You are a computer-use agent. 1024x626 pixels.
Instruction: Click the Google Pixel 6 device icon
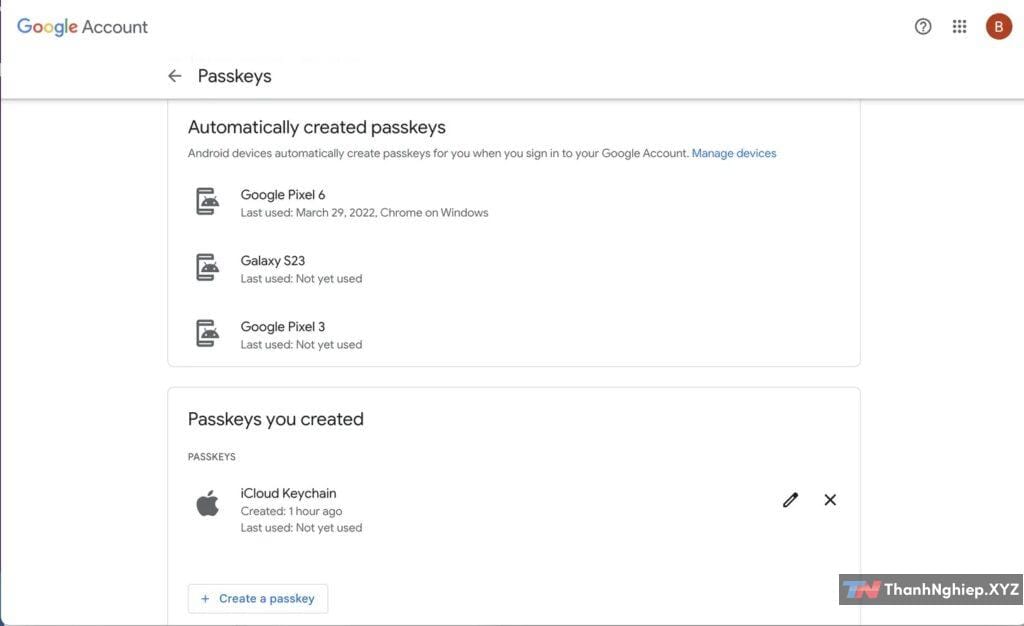pos(208,202)
